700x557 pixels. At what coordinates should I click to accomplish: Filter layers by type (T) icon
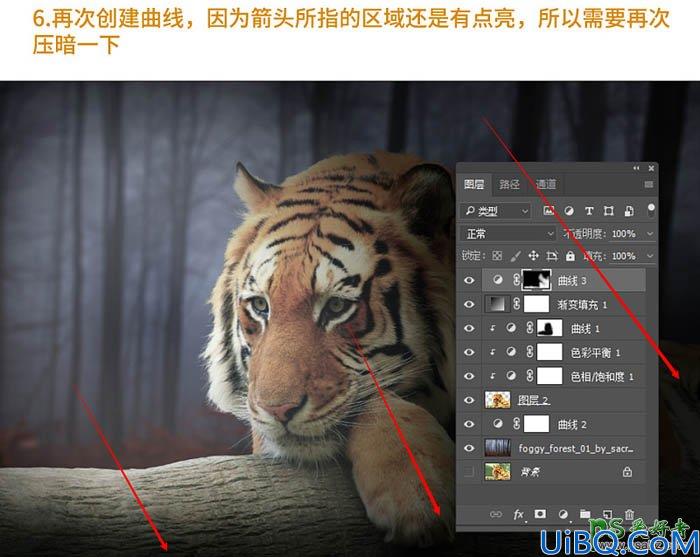[x=589, y=211]
